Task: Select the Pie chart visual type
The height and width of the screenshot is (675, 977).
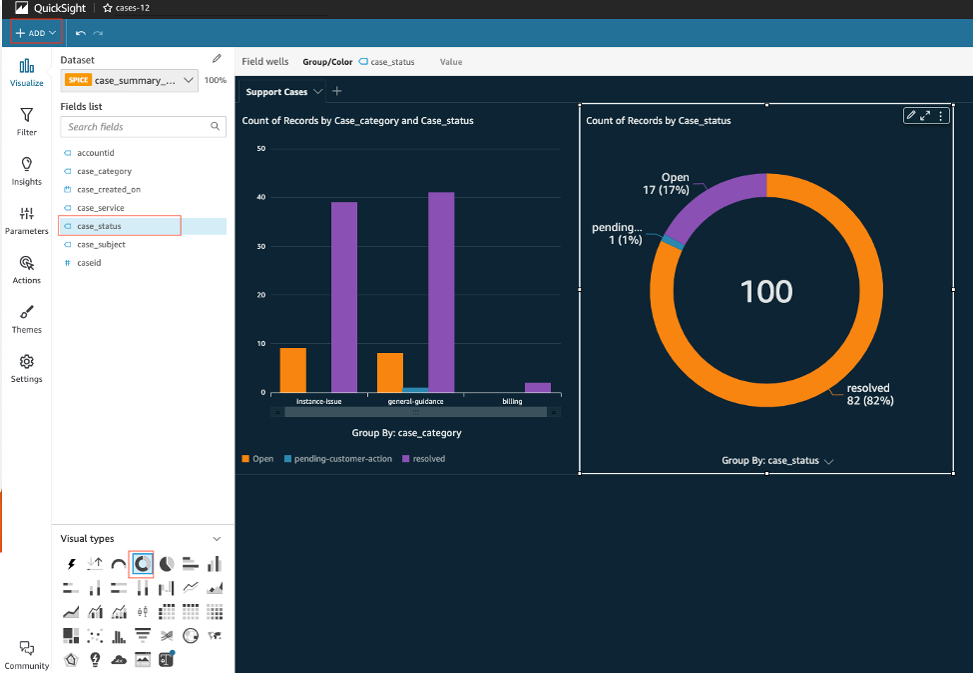Action: click(x=166, y=564)
